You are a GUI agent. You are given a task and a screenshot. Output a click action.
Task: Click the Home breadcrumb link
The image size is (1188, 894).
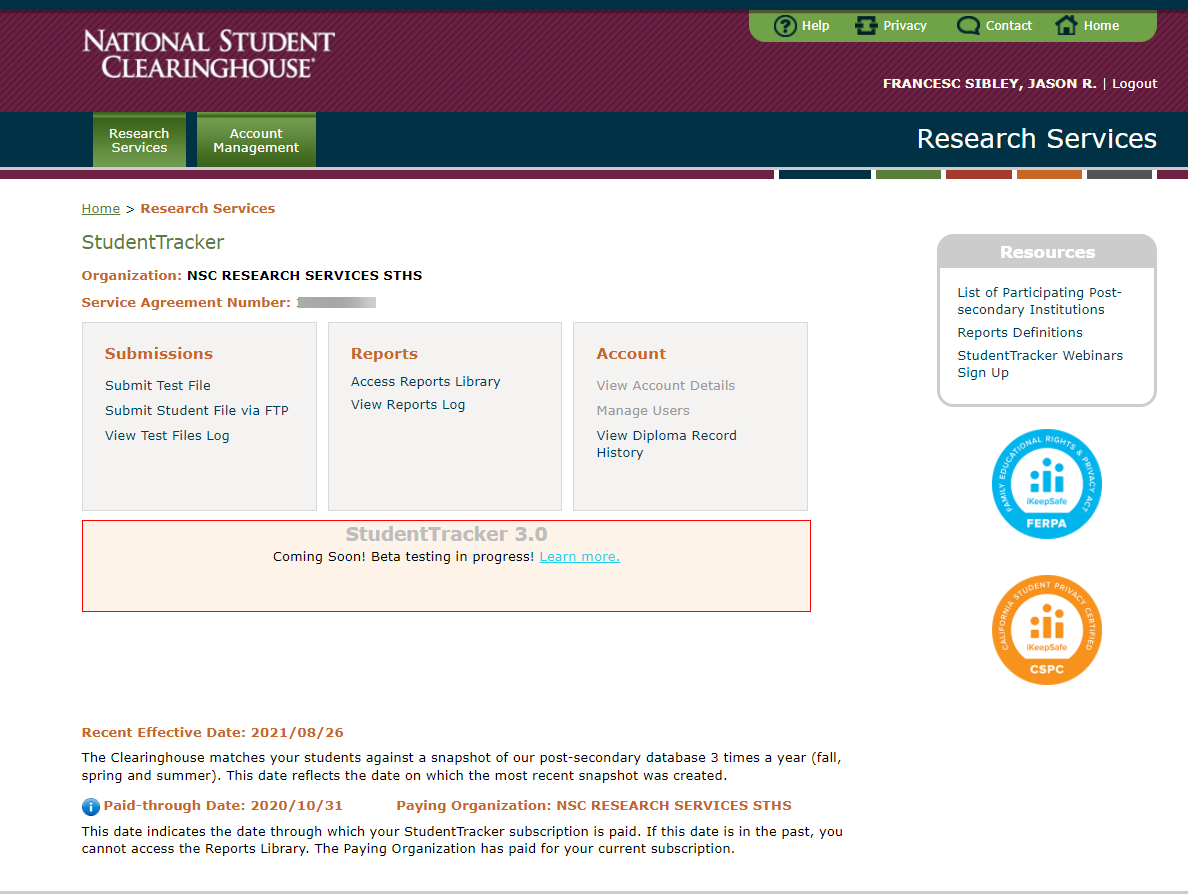pyautogui.click(x=101, y=208)
